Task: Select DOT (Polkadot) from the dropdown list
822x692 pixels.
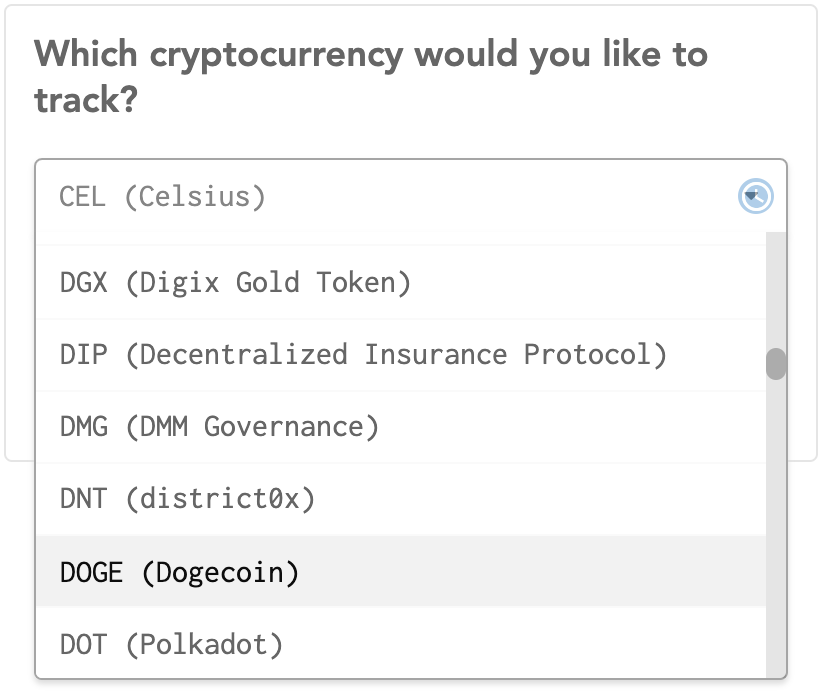Action: coord(401,643)
